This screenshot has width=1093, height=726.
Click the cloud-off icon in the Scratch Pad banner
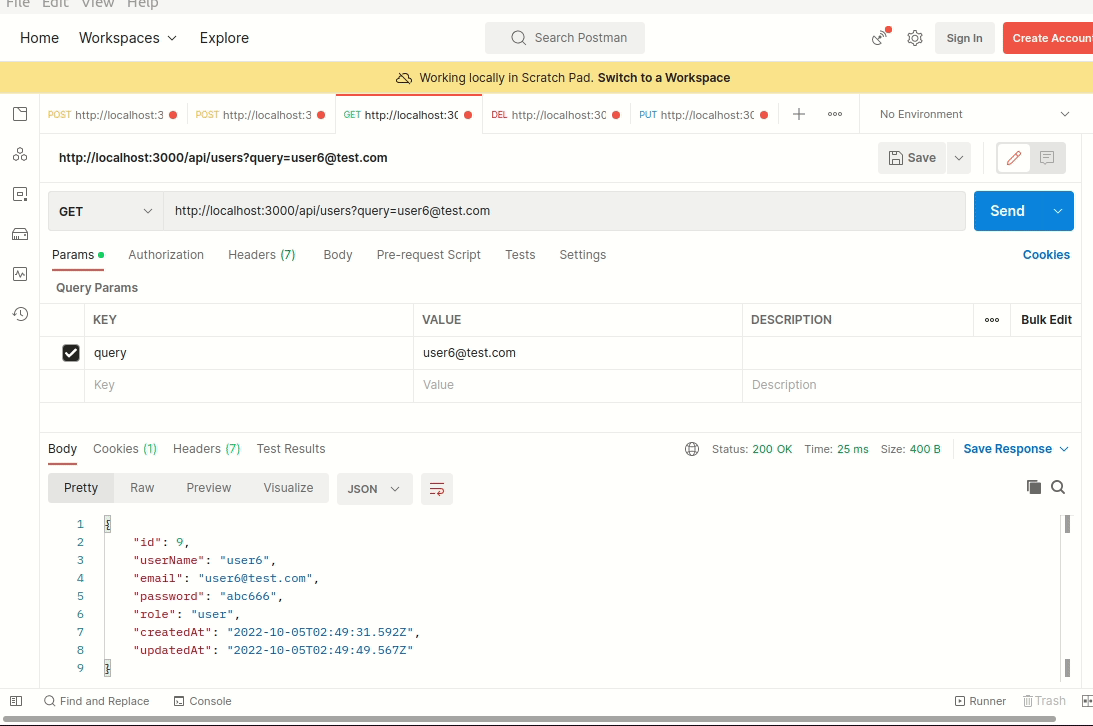click(x=404, y=78)
